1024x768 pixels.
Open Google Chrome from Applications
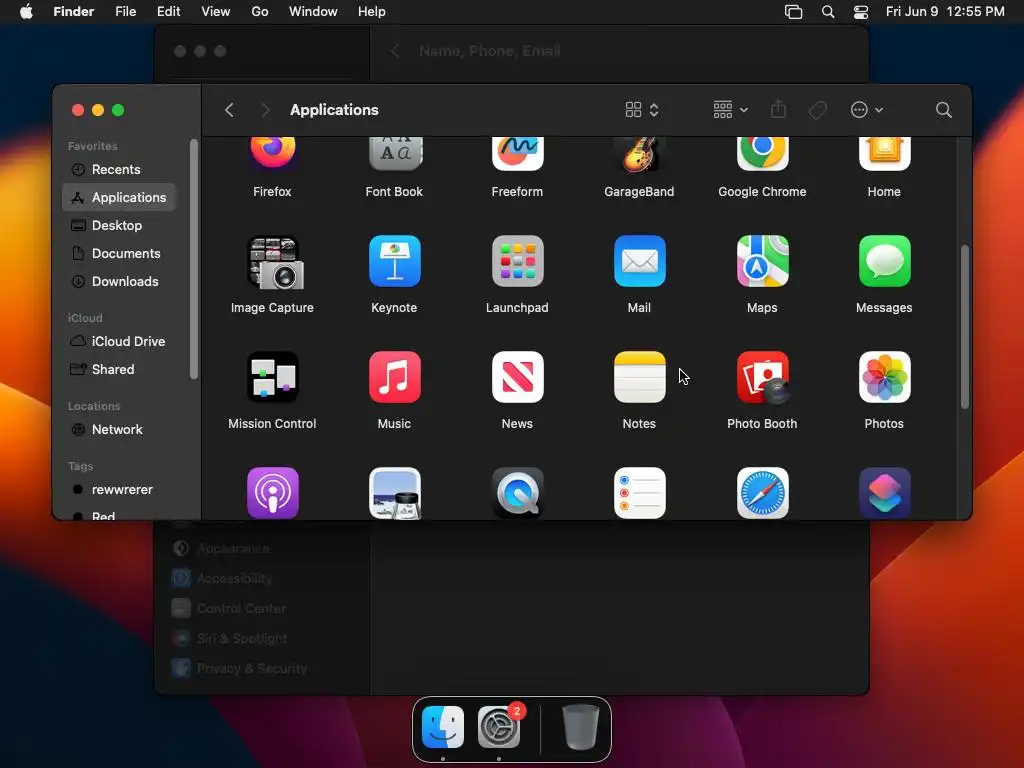[x=762, y=154]
